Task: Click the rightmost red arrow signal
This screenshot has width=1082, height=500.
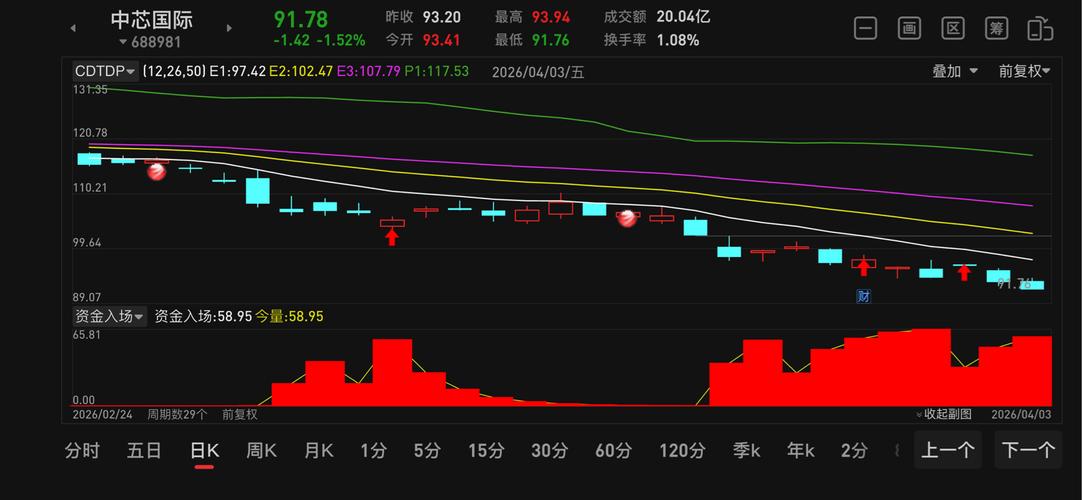Action: 964,272
